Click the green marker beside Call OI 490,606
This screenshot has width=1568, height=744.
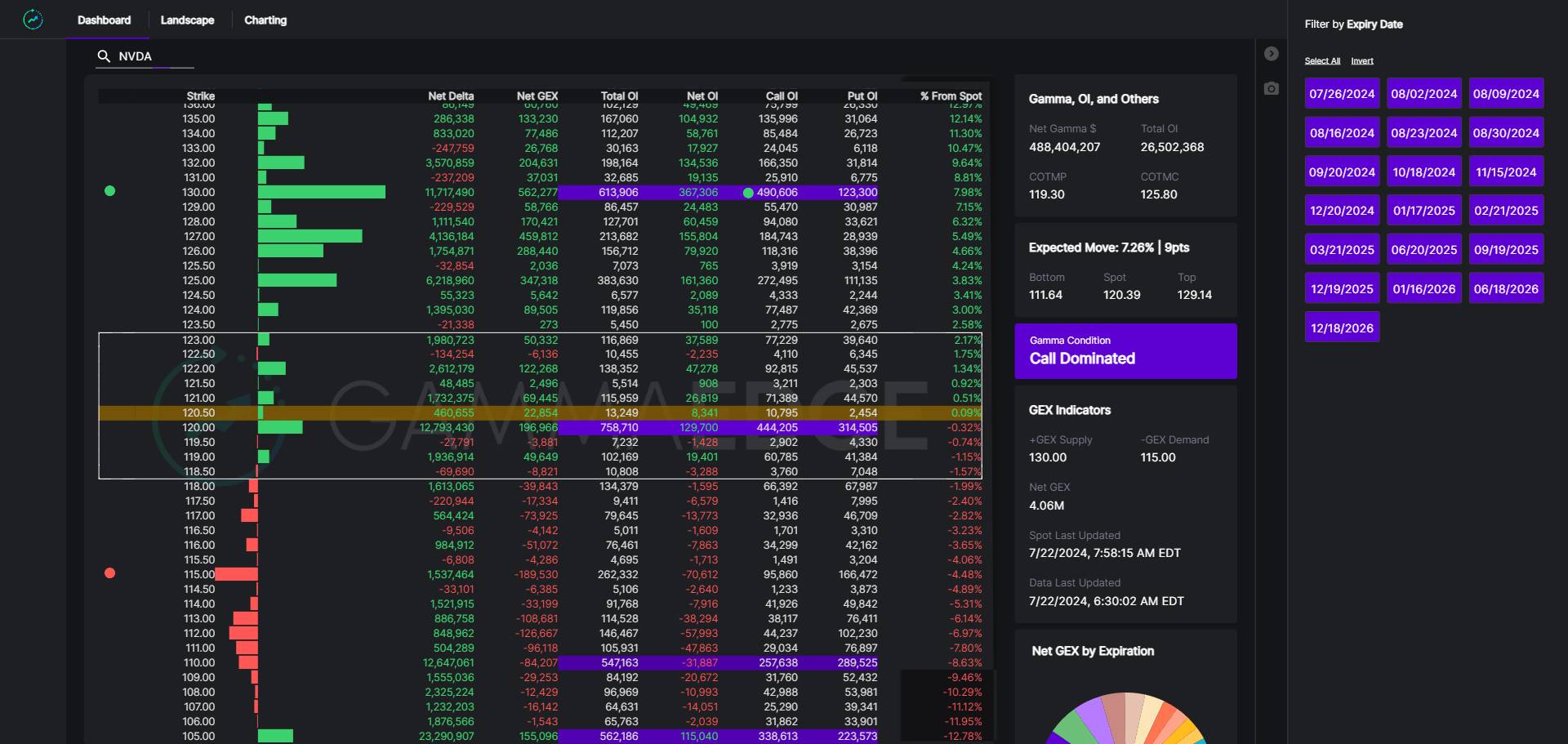click(x=748, y=194)
